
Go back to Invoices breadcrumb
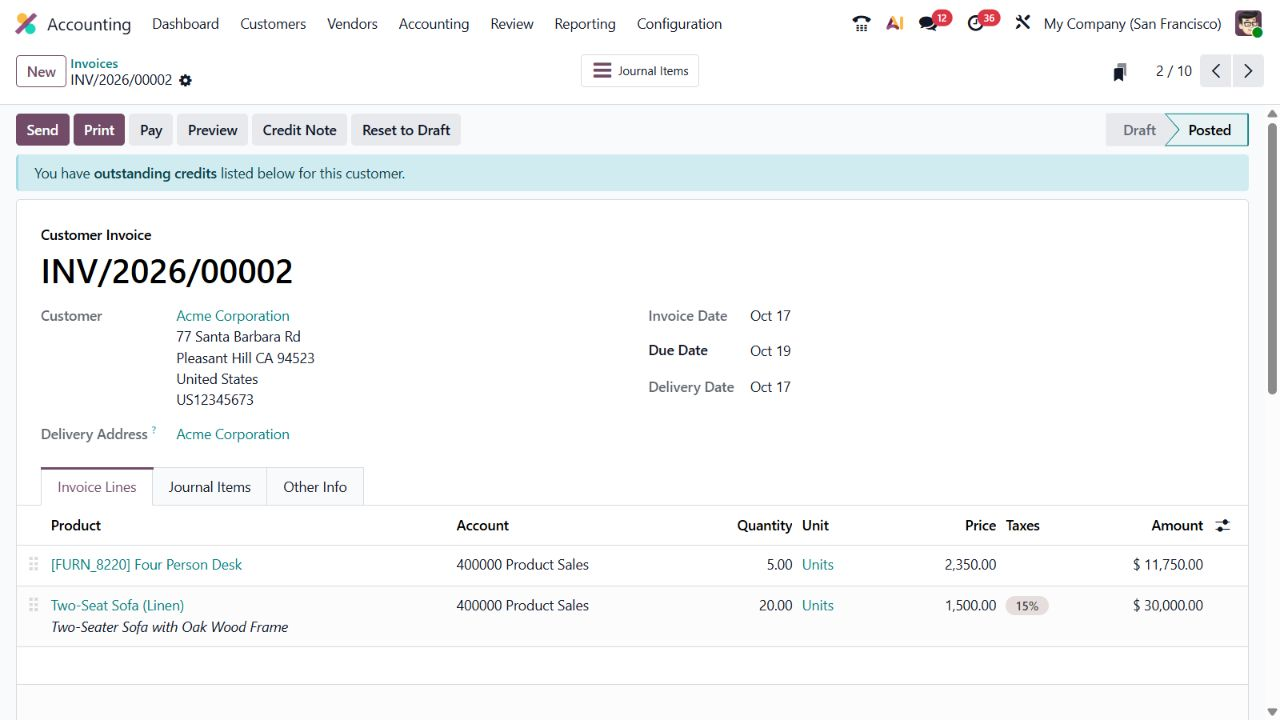coord(94,63)
